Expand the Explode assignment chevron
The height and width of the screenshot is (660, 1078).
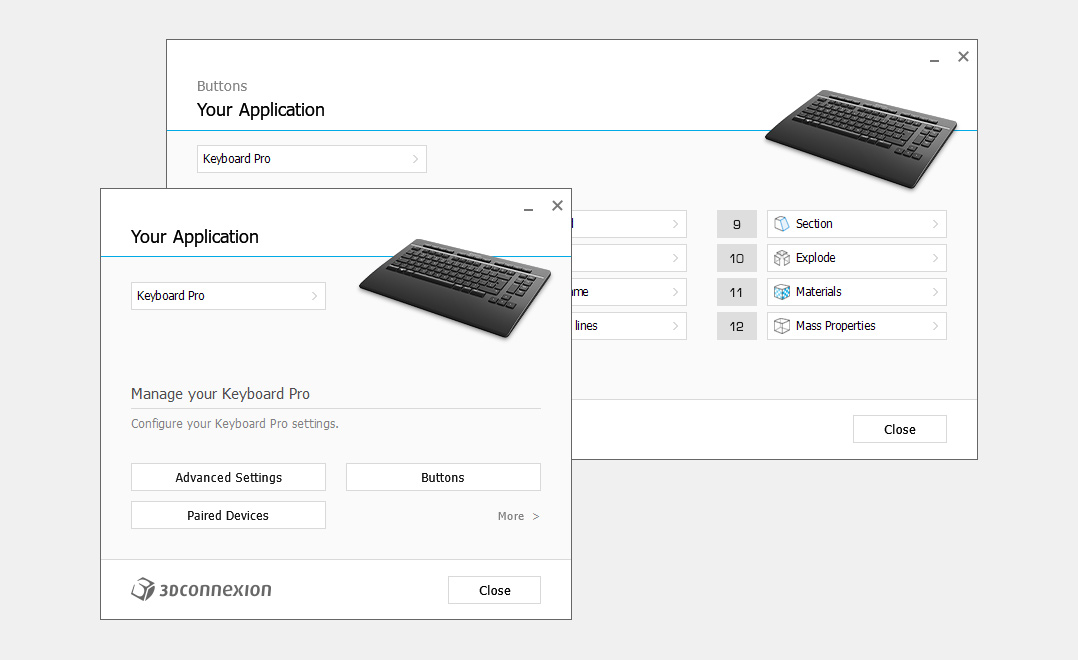tap(936, 257)
